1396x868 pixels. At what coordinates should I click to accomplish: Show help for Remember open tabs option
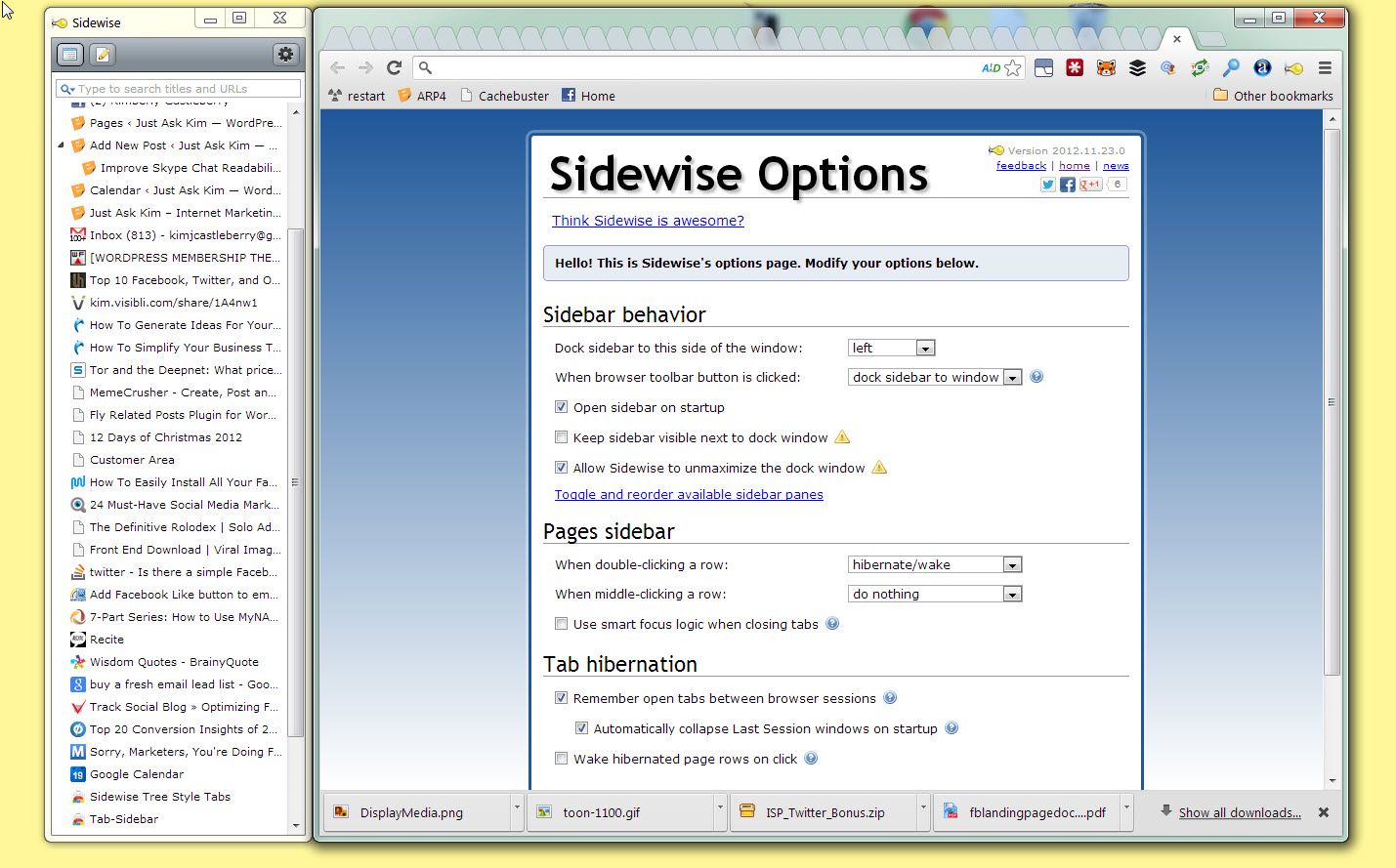coord(890,697)
